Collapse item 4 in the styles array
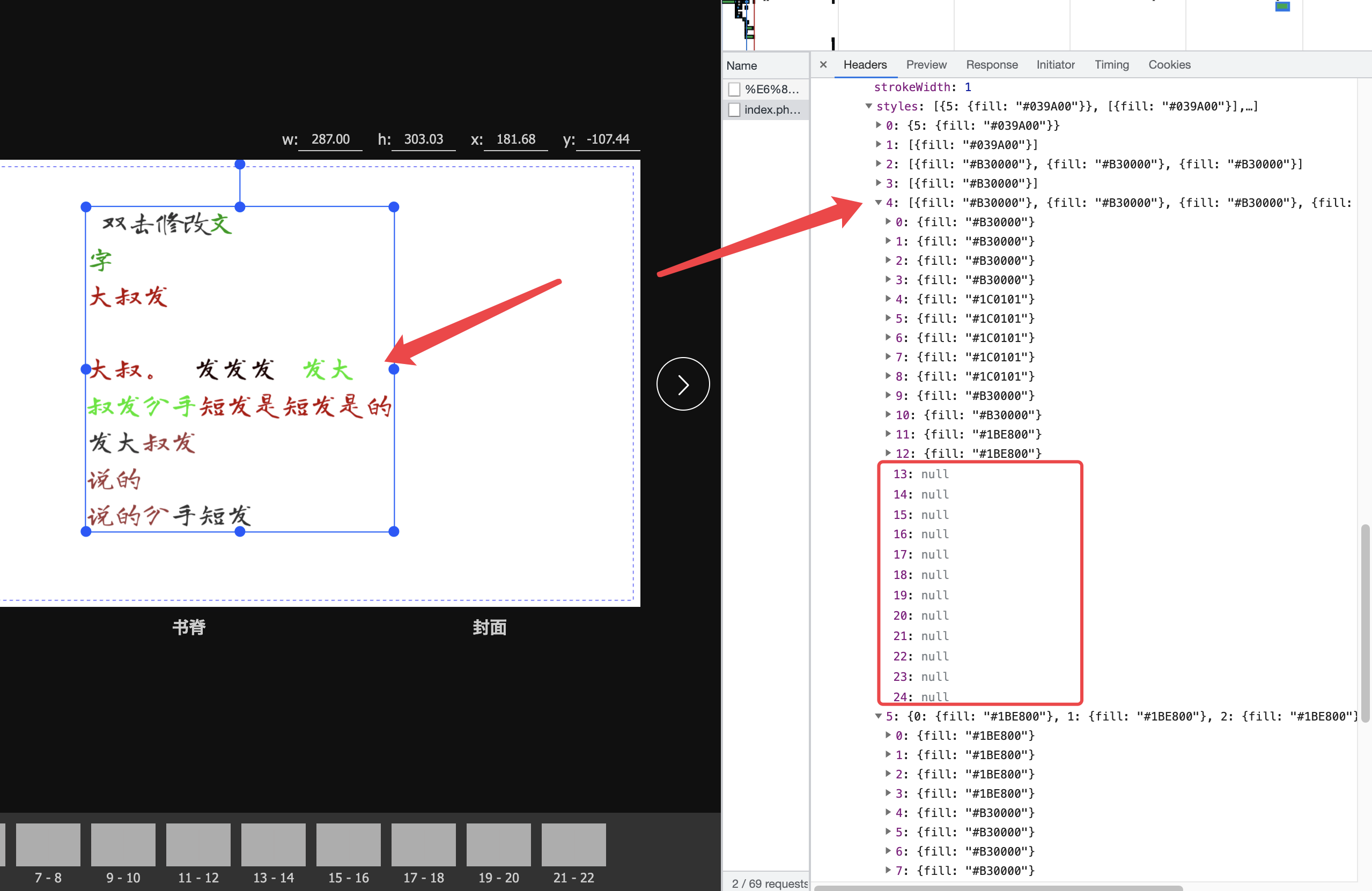 pos(879,202)
